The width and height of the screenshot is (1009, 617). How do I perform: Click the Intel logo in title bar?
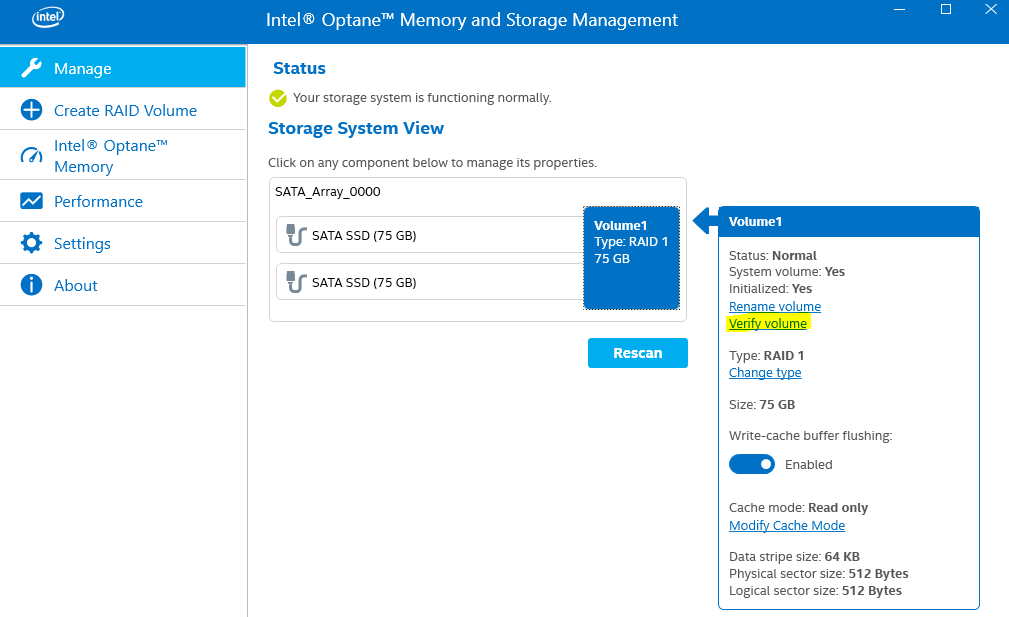click(x=48, y=16)
